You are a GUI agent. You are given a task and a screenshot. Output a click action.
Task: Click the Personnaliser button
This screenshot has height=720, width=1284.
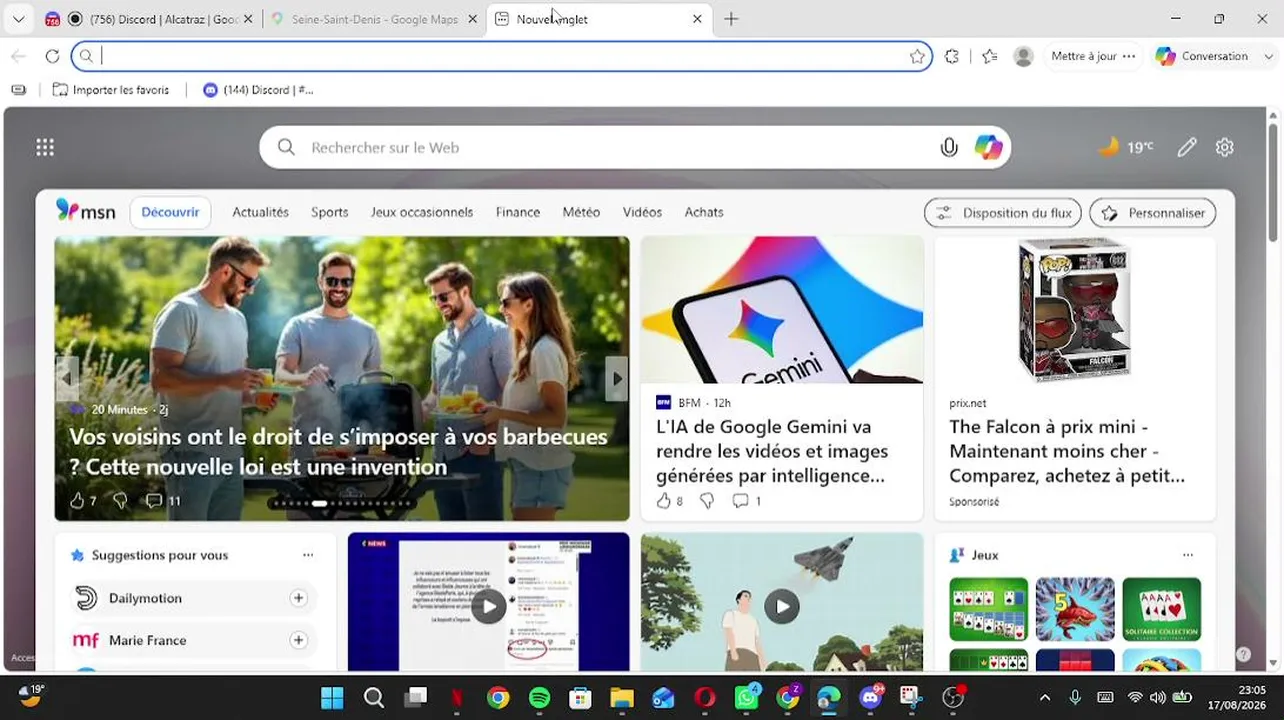point(1153,212)
